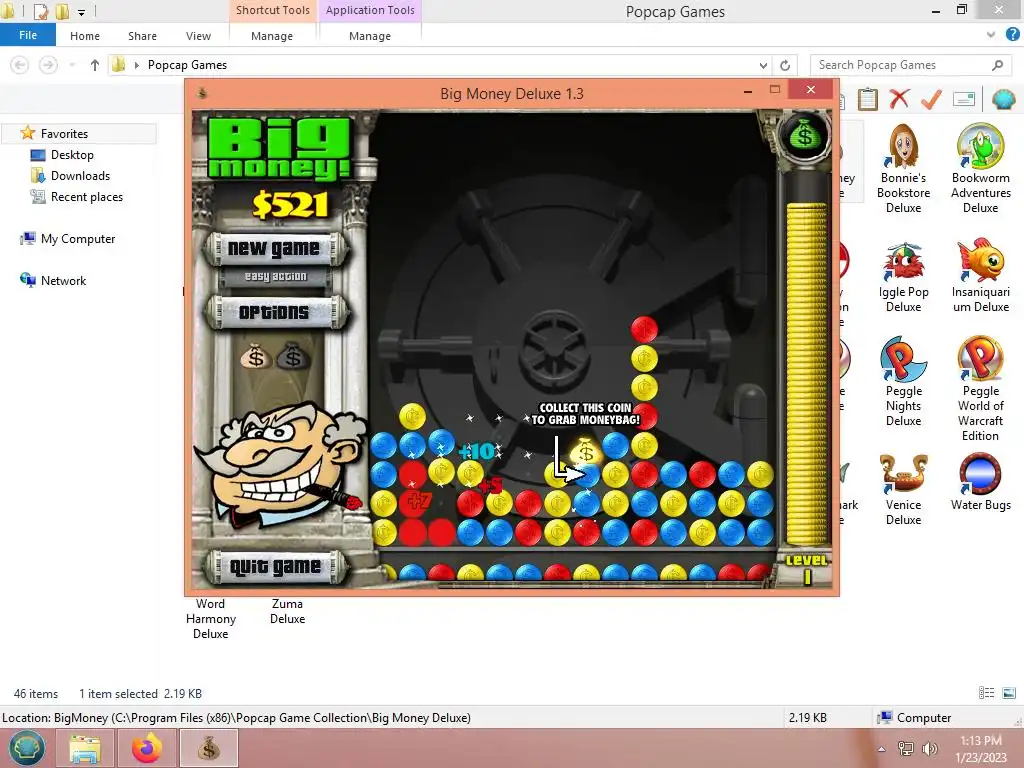
Task: Switch to the Home ribbon tab
Action: tap(85, 36)
